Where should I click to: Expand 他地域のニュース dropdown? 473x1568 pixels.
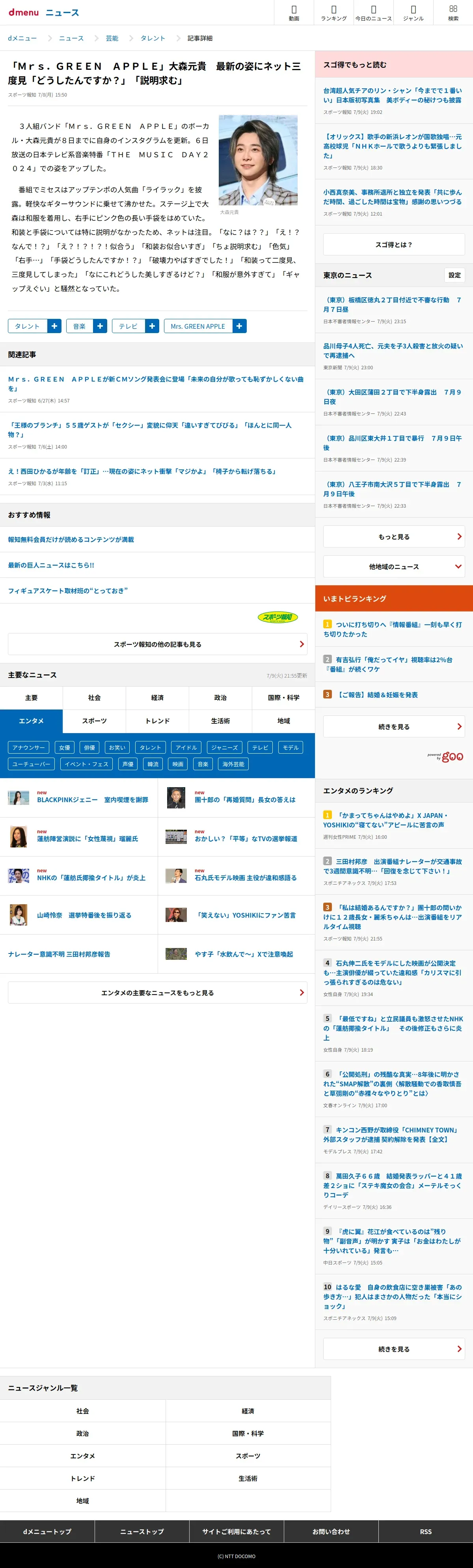(394, 567)
